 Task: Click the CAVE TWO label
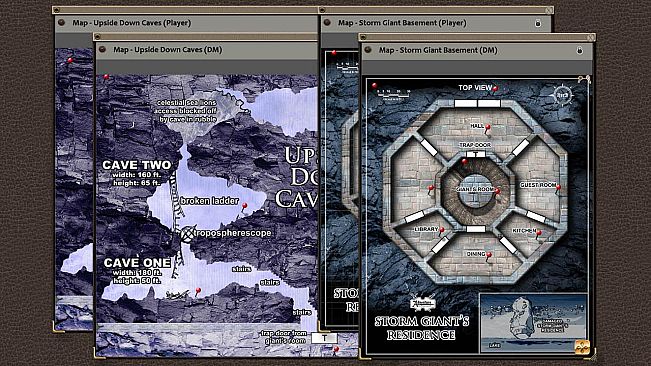(137, 165)
